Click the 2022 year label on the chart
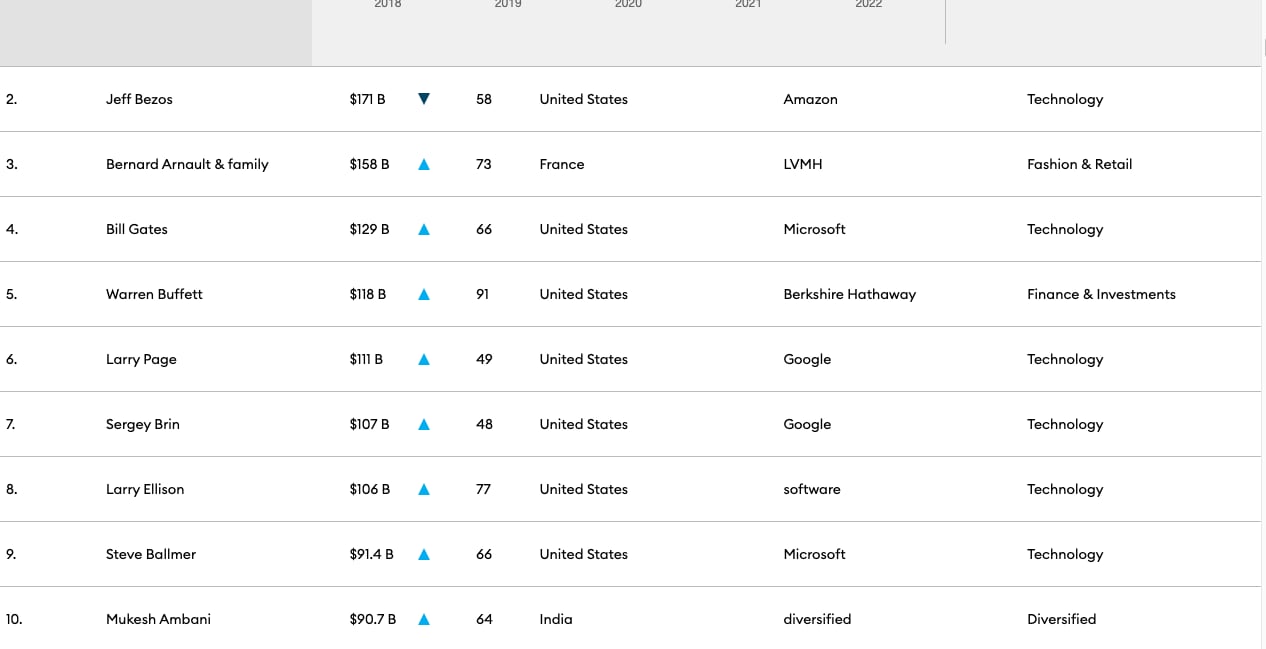Screen dimensions: 1266x649 click(868, 5)
